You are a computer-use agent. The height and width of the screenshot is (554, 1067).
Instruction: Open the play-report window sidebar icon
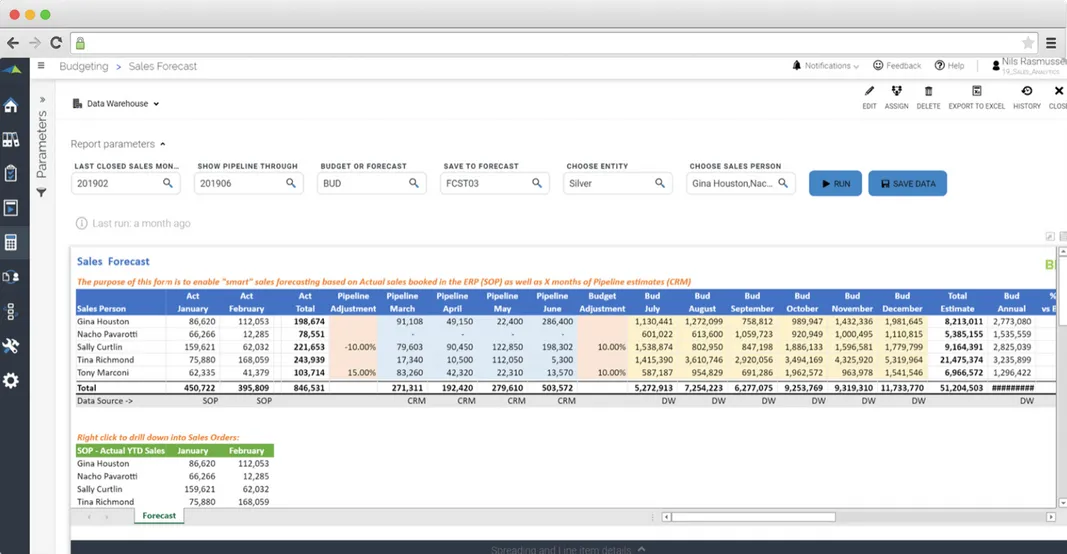(11, 208)
